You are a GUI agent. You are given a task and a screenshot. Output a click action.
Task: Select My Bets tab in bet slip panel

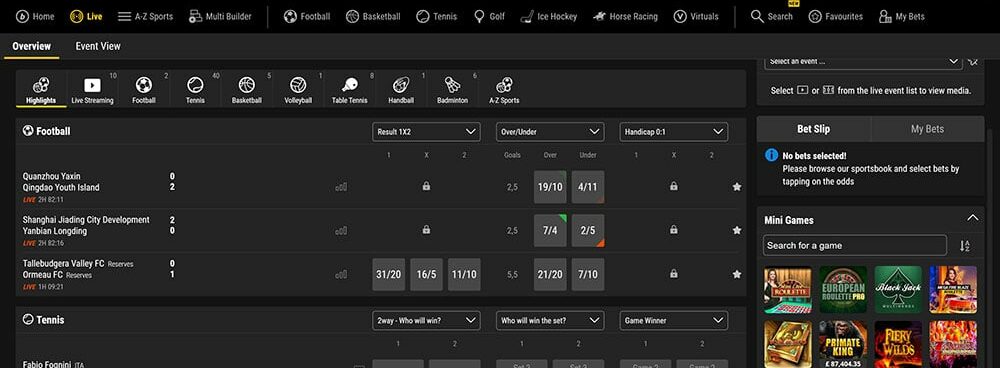(927, 129)
